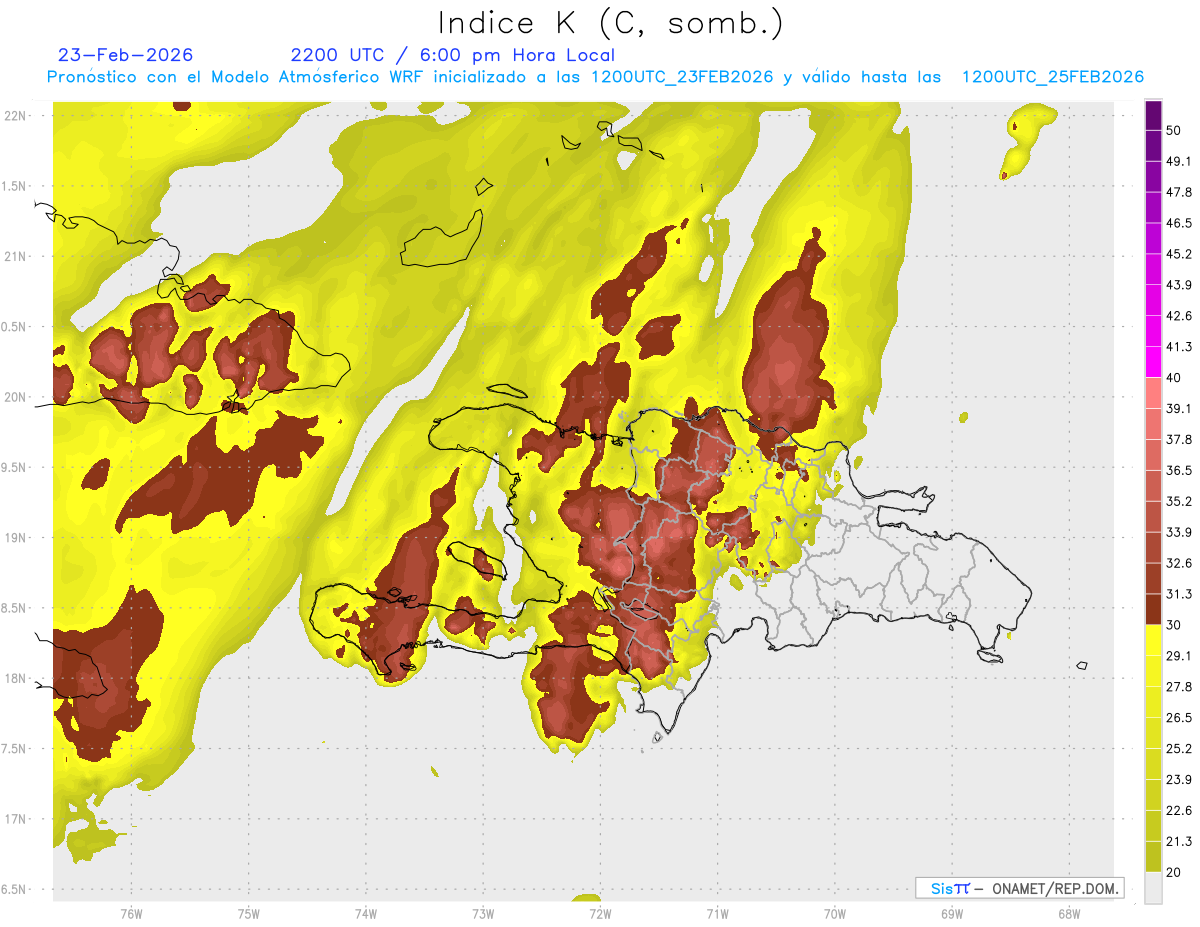This screenshot has width=1200, height=927.
Task: Click the "69W" longitude label
Action: tap(952, 913)
